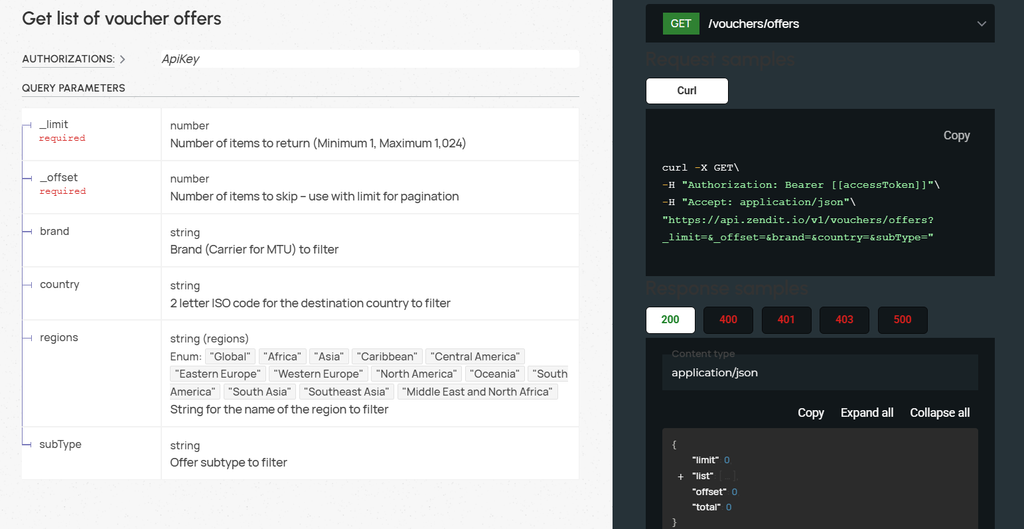
Task: Click the "total" key in JSON response
Action: tap(706, 507)
